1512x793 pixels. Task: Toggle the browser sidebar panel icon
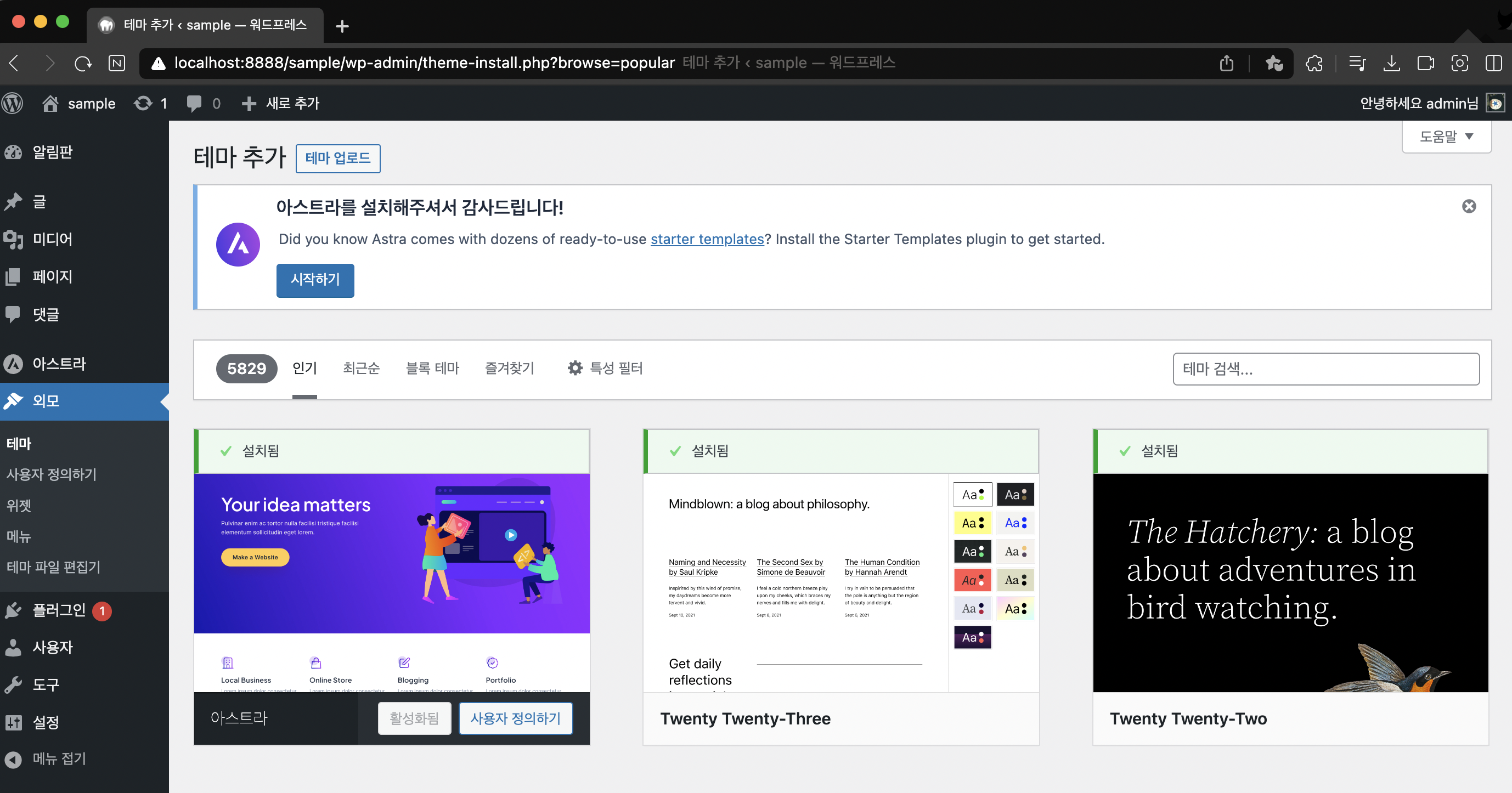click(x=1493, y=63)
